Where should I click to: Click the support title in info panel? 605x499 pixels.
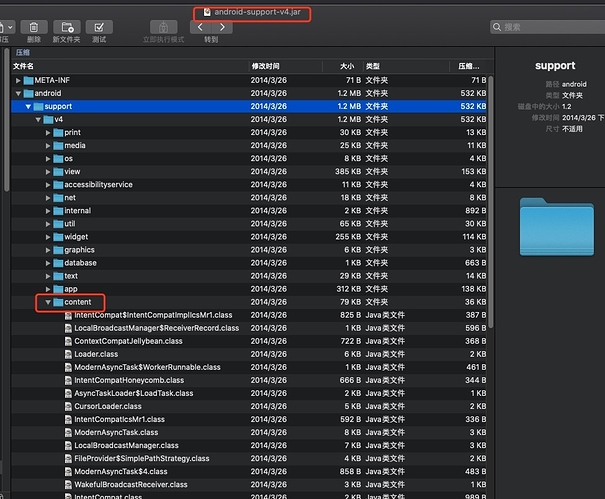tap(555, 66)
